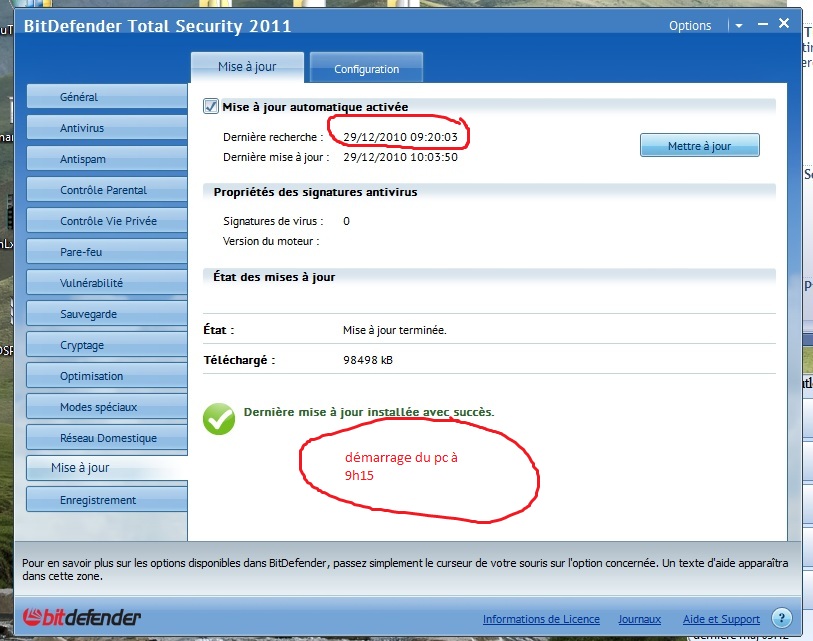Open the Configuration tab
This screenshot has height=641, width=813.
point(367,69)
